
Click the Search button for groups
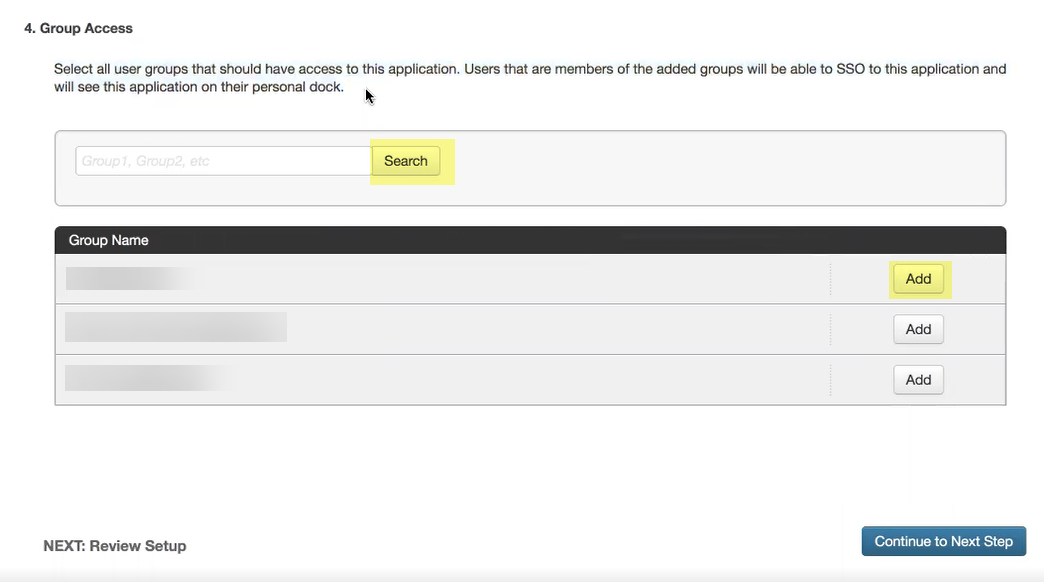(405, 161)
